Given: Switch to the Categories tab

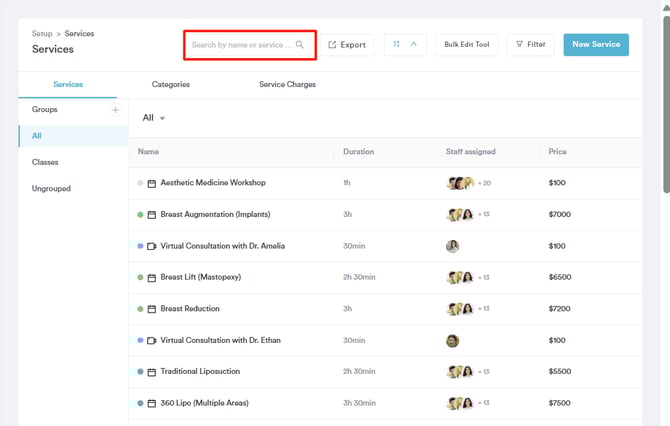Looking at the screenshot, I should (x=171, y=85).
